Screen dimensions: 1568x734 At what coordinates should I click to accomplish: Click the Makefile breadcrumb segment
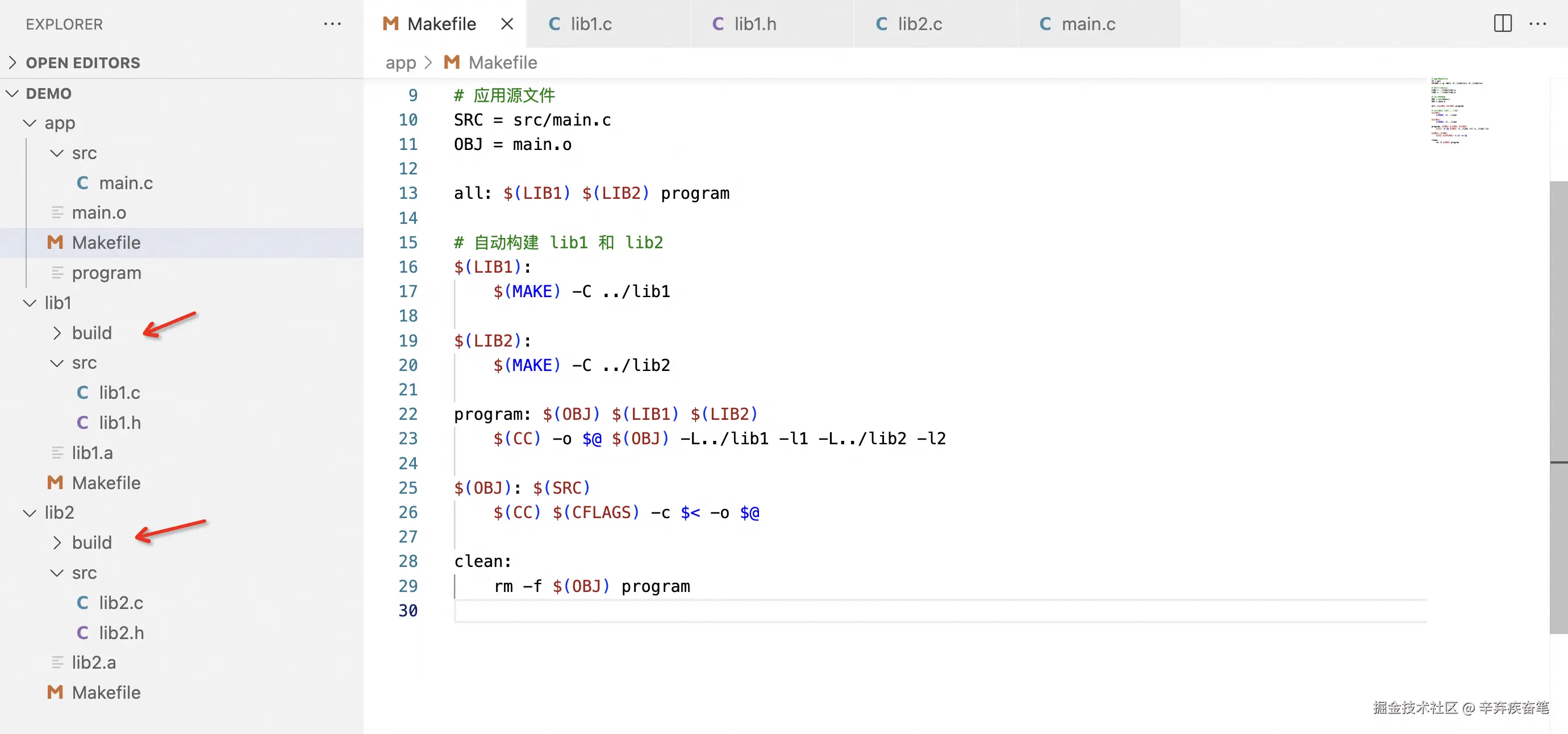click(x=502, y=62)
